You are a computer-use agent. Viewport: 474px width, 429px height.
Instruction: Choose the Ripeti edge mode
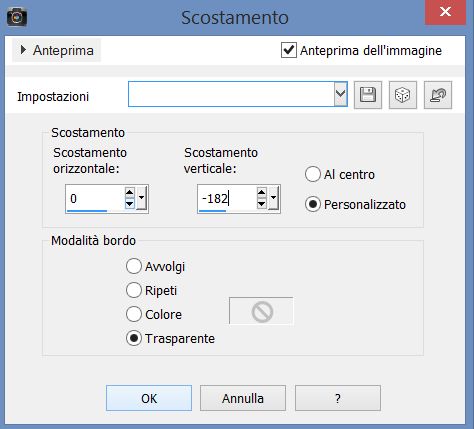point(134,290)
